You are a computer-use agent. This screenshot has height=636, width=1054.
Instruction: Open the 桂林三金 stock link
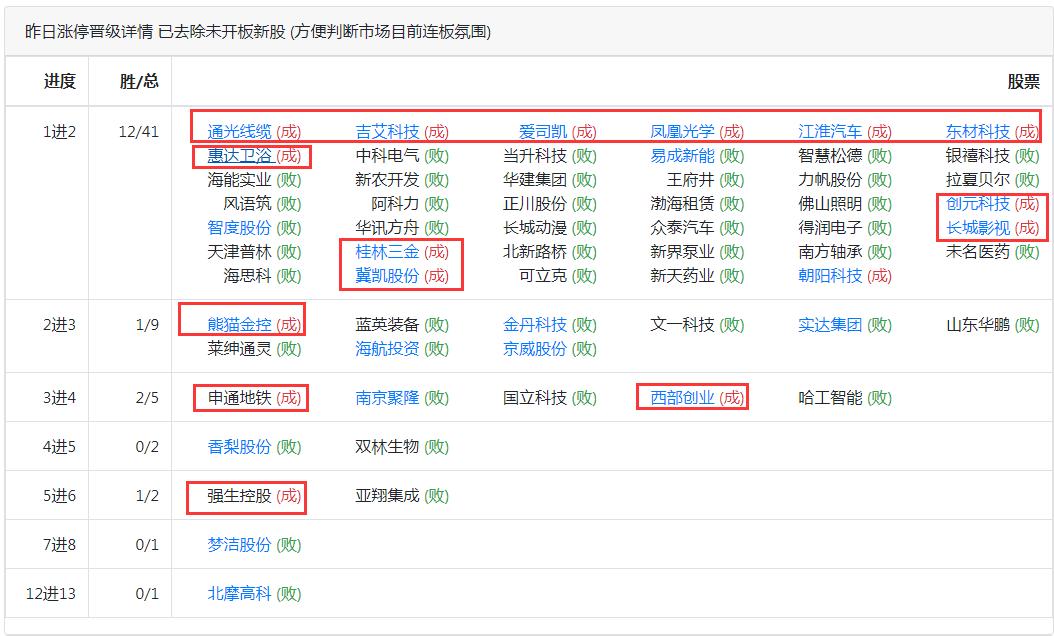pos(387,252)
